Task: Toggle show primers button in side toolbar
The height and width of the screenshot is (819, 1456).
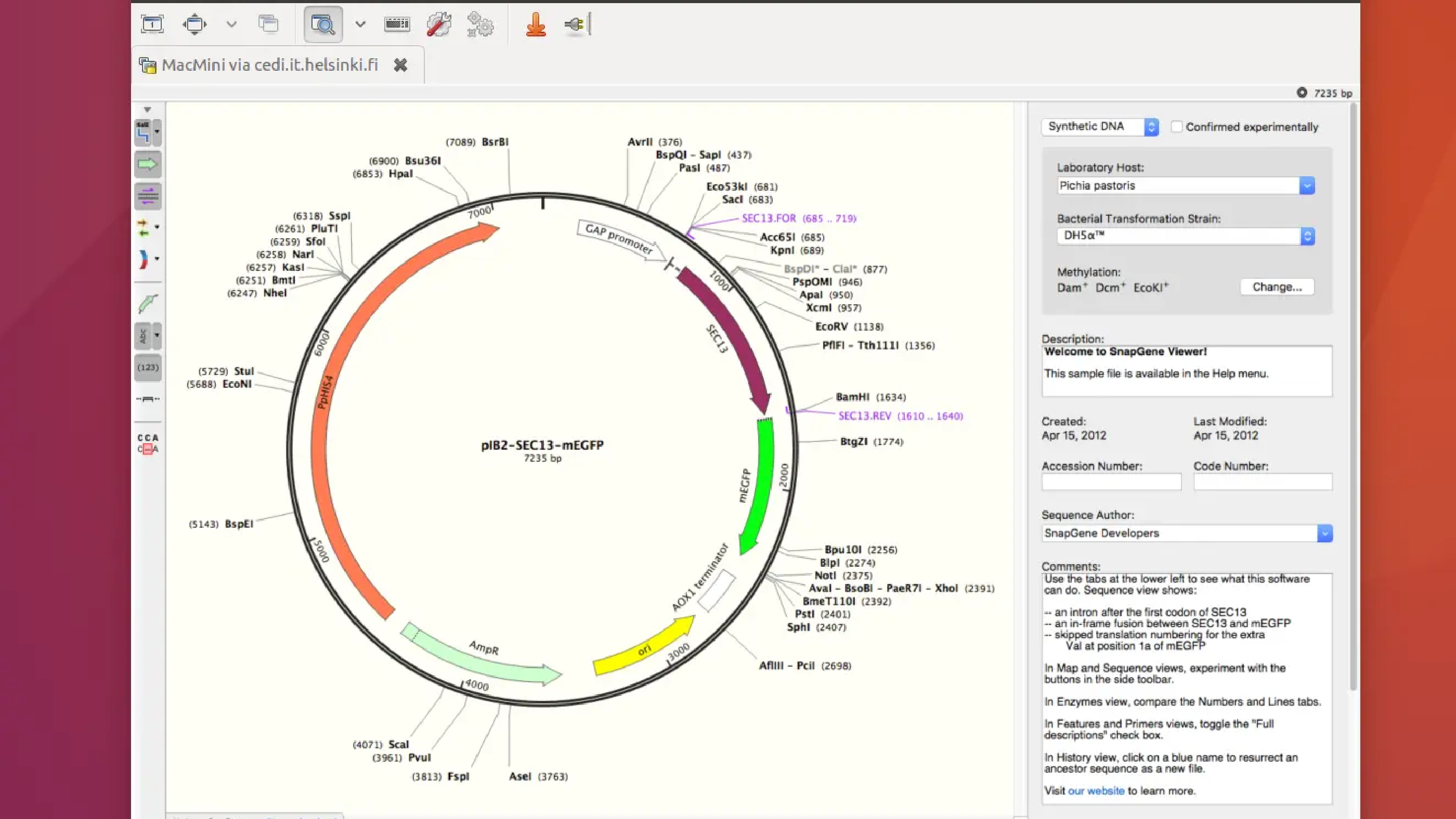Action: (148, 196)
